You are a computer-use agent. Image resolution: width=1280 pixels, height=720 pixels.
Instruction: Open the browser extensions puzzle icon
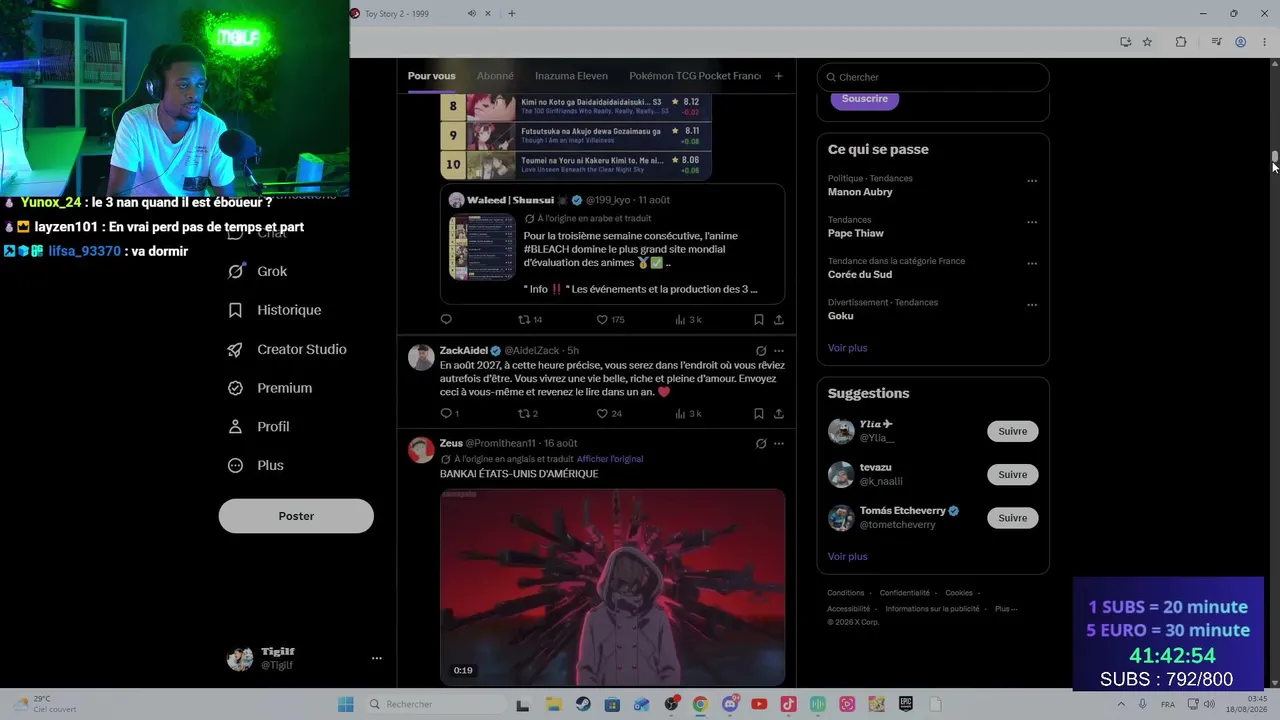tap(1181, 42)
